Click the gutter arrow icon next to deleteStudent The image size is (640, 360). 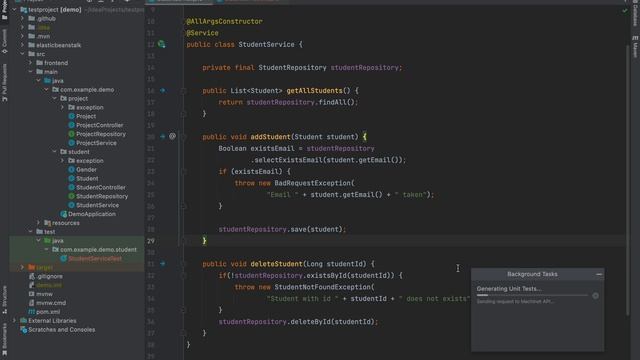[x=162, y=264]
